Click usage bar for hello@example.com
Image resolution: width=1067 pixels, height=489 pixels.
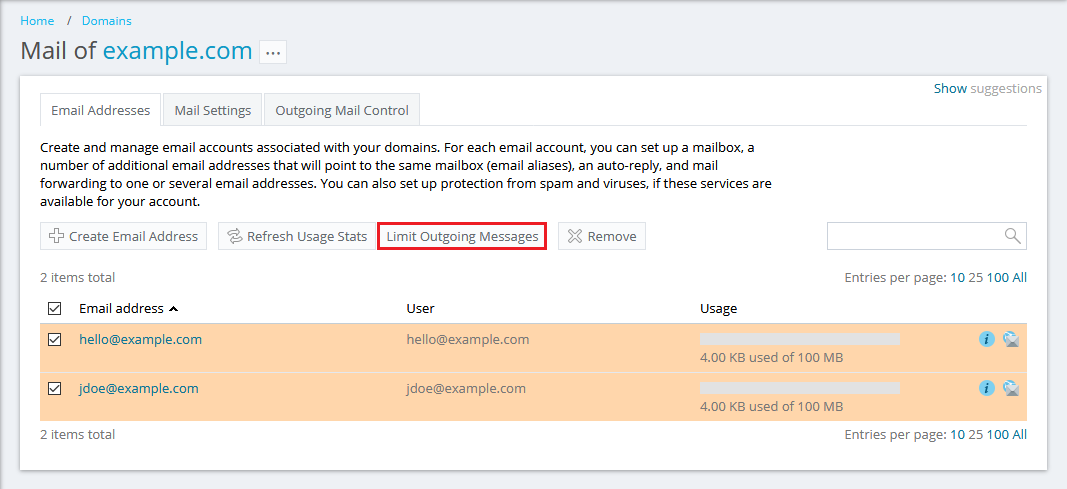click(799, 340)
